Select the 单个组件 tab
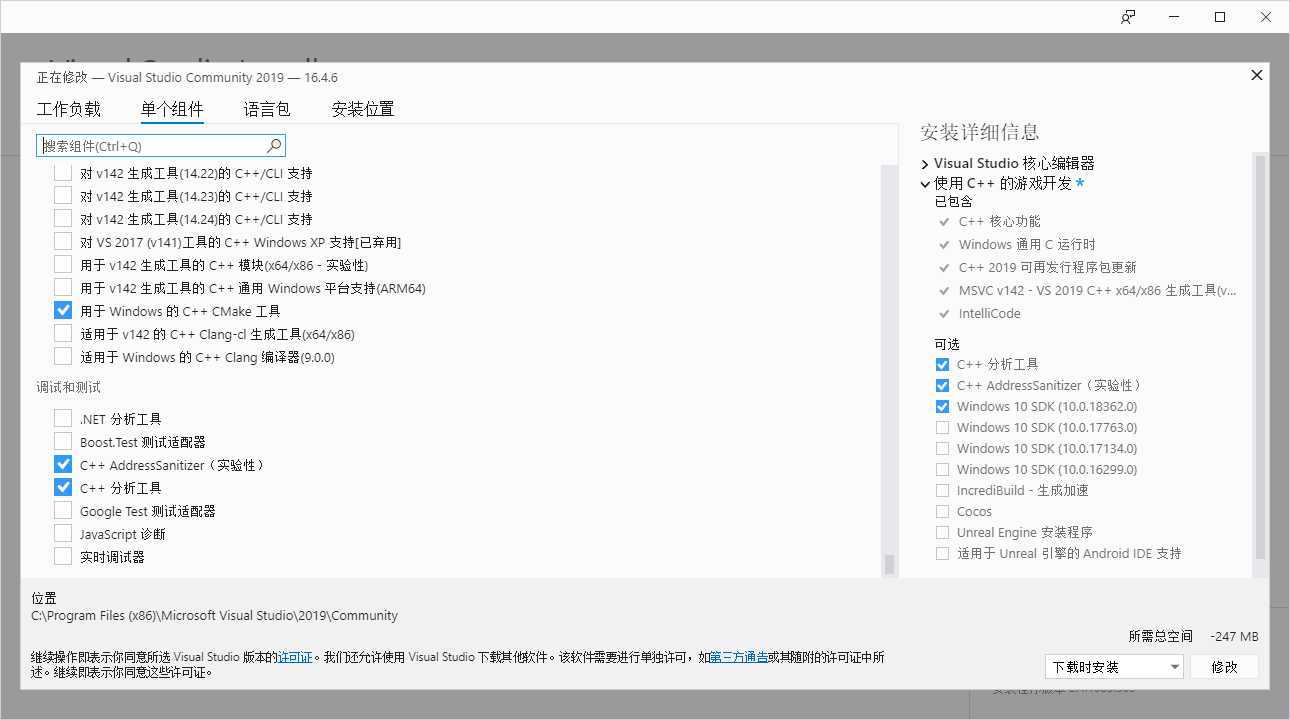 [x=172, y=109]
